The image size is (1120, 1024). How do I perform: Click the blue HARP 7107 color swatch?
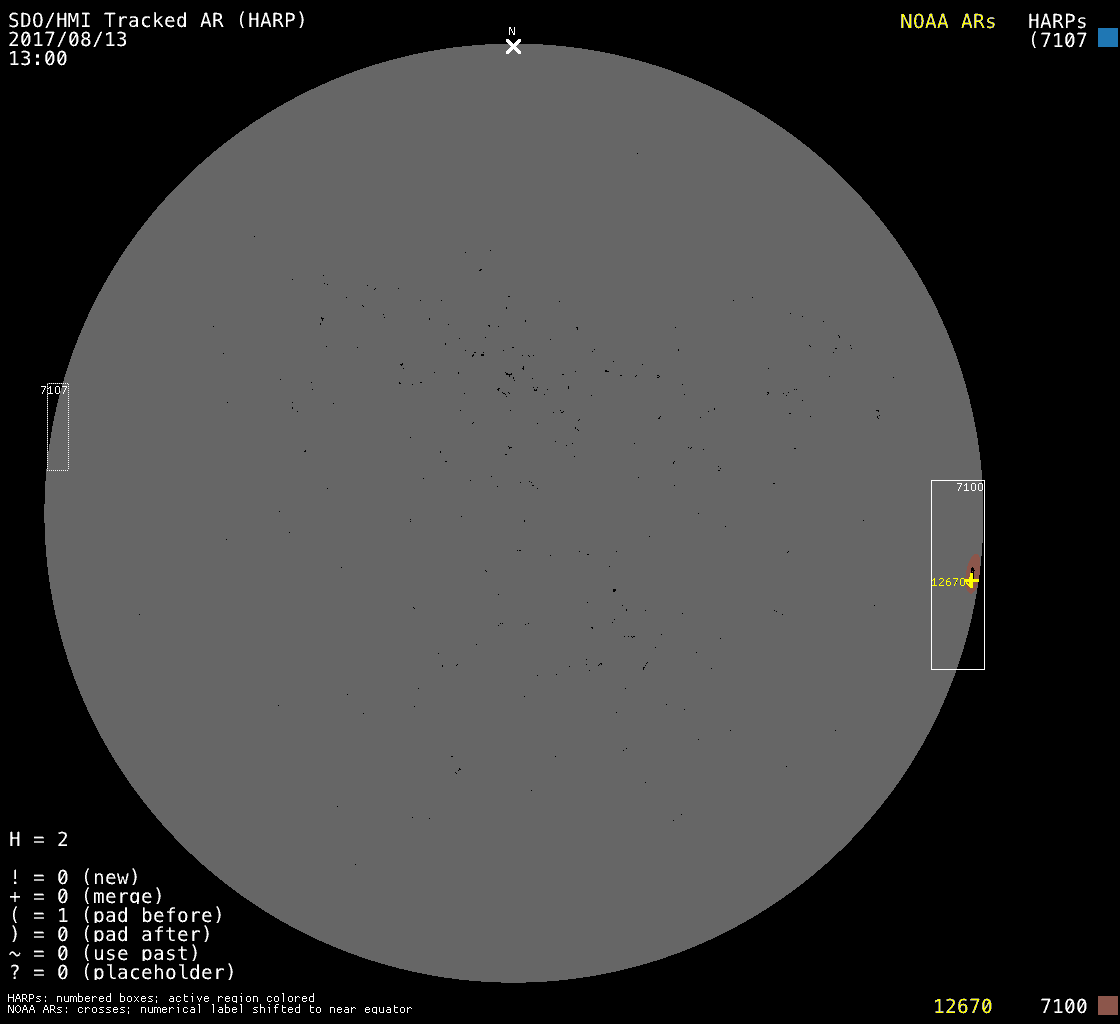point(1107,38)
